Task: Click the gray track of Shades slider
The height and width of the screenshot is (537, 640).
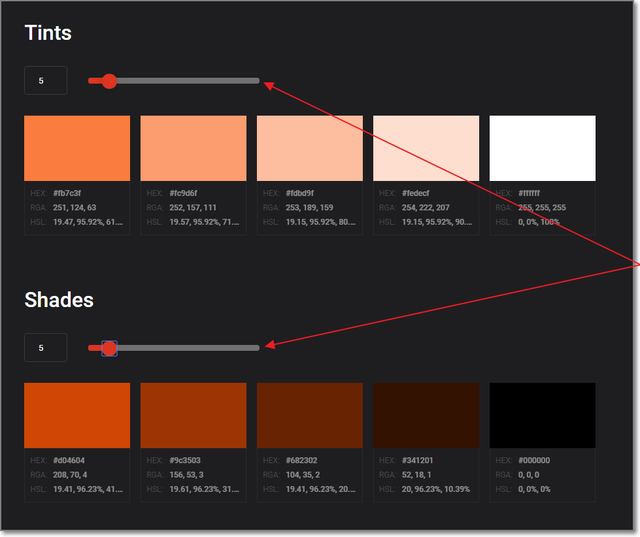Action: pos(190,348)
